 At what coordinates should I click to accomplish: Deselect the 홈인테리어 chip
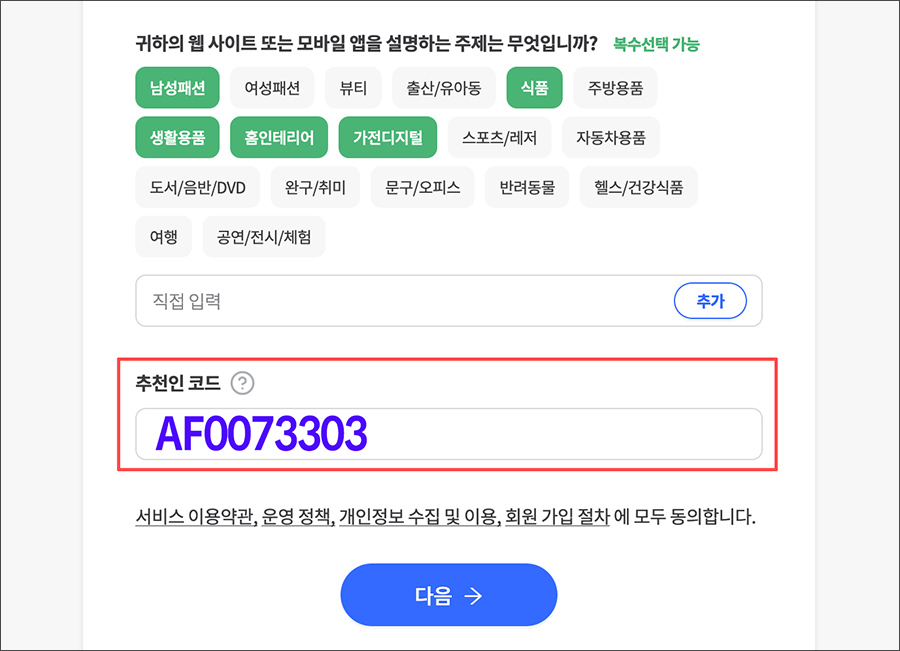(279, 137)
